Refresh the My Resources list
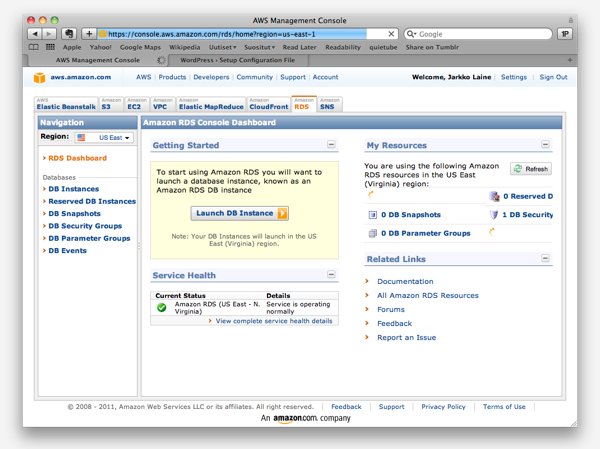600x449 pixels. [530, 169]
